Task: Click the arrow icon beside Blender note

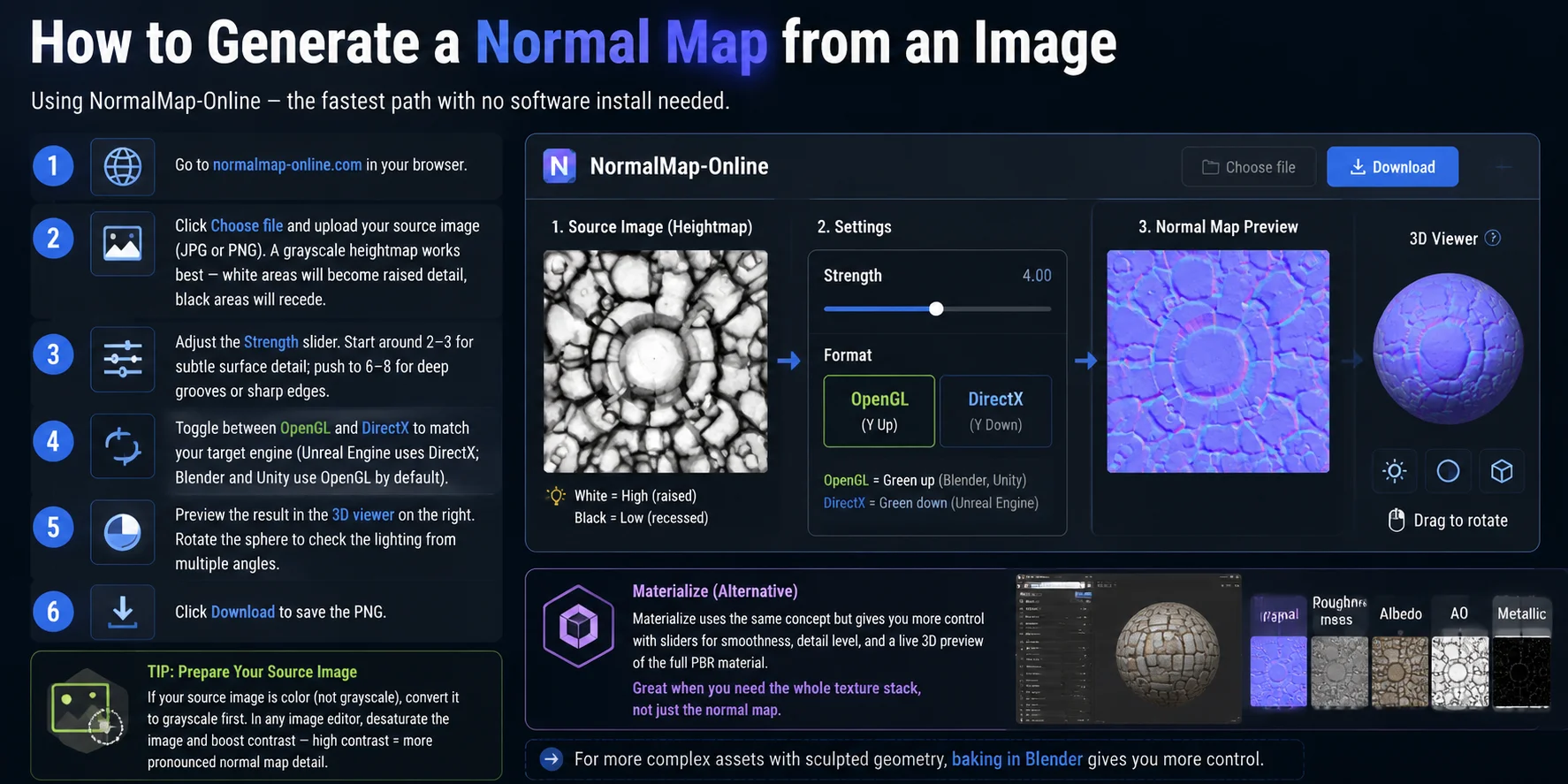Action: pyautogui.click(x=552, y=759)
